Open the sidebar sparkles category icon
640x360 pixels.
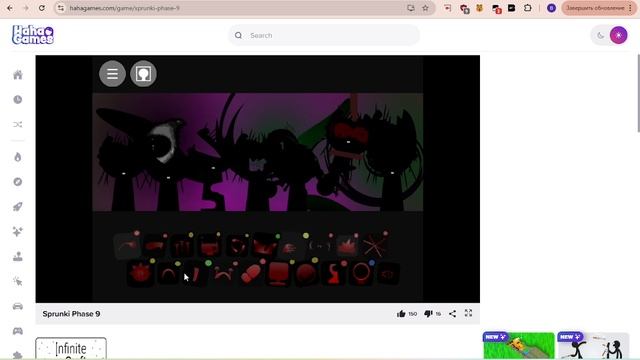(x=18, y=231)
